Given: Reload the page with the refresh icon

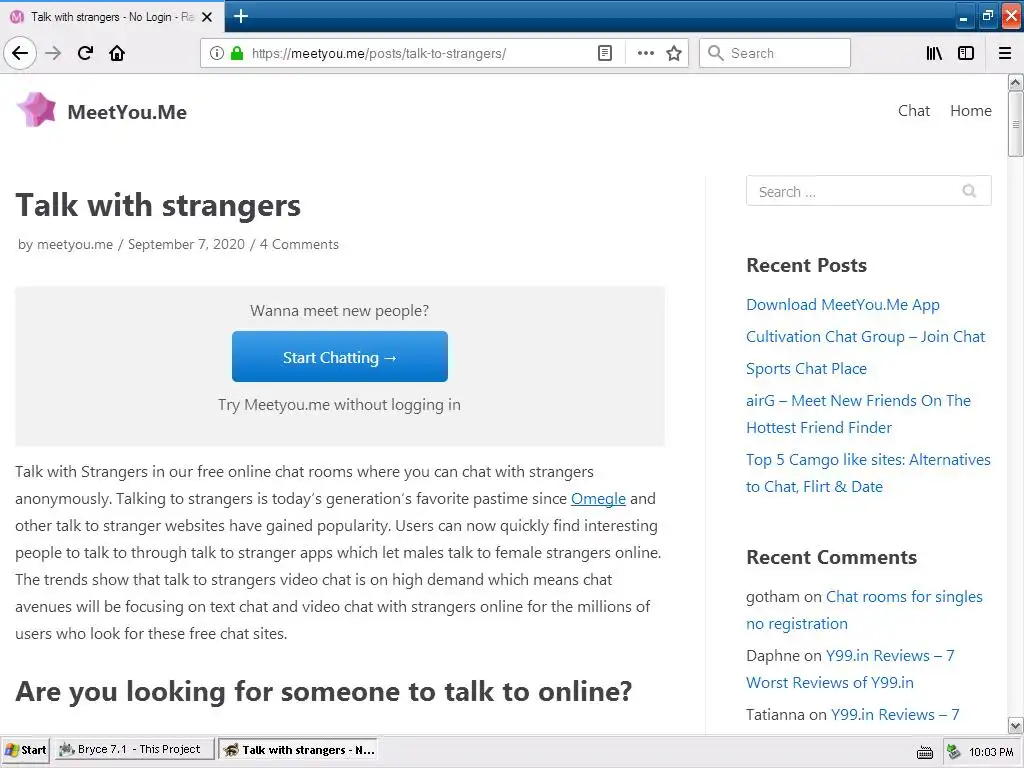Looking at the screenshot, I should click(x=85, y=54).
